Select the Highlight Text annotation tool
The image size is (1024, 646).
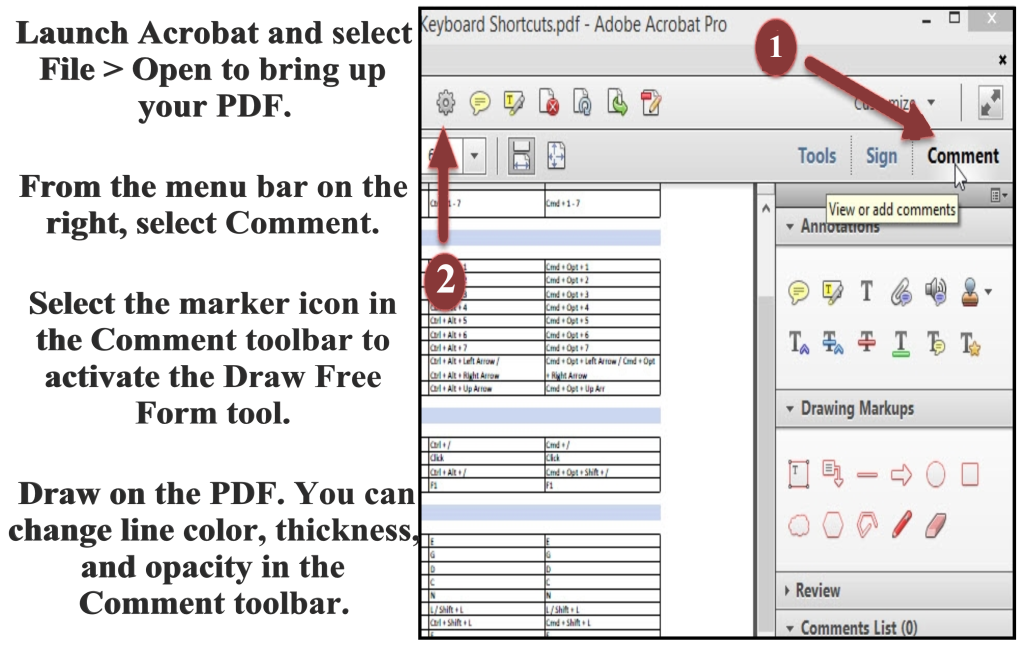[x=832, y=291]
